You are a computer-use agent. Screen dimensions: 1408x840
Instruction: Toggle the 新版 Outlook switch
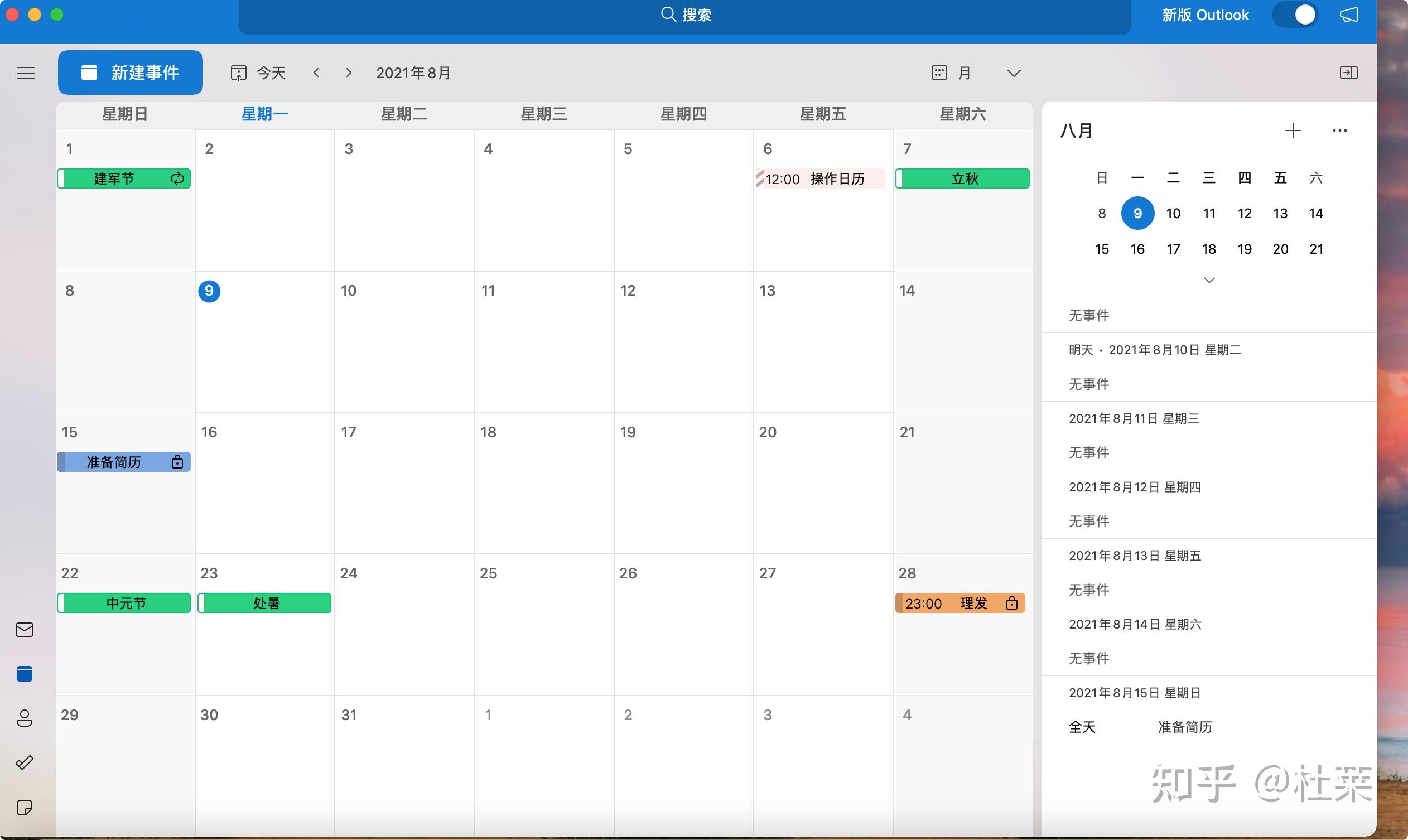pyautogui.click(x=1296, y=15)
